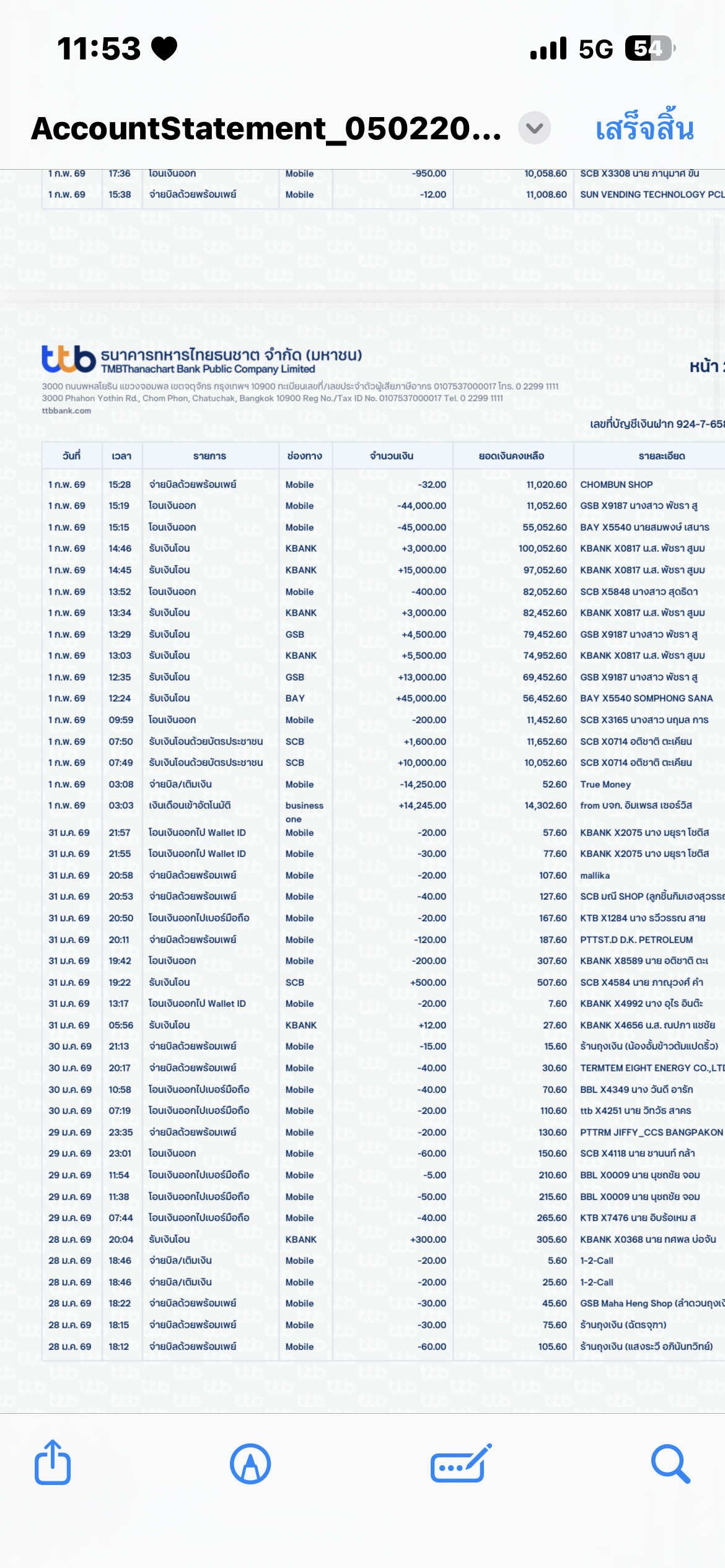Screen dimensions: 725x1568
Task: Tap the ttb bank logo
Action: (69, 359)
